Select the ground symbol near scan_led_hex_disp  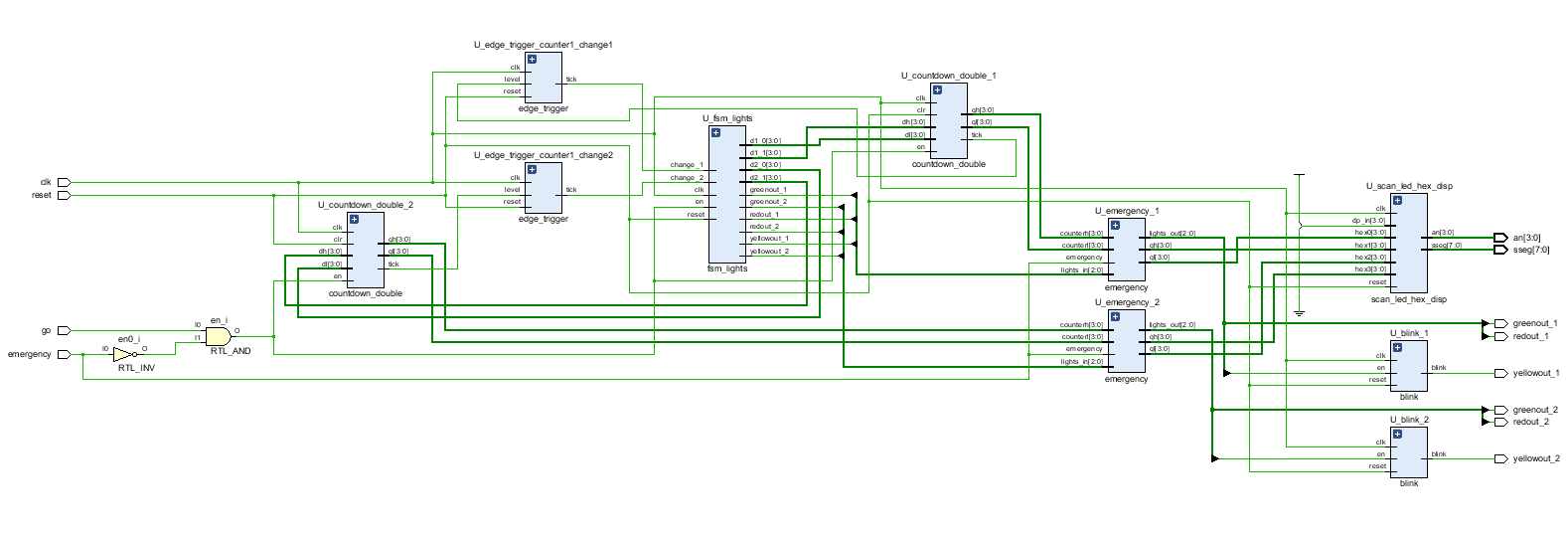click(x=1299, y=313)
